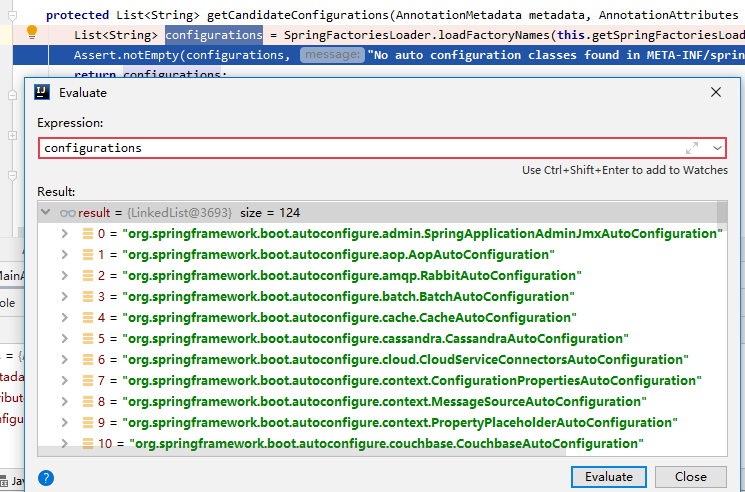Click list icon of element 8
The width and height of the screenshot is (745, 492).
click(88, 401)
